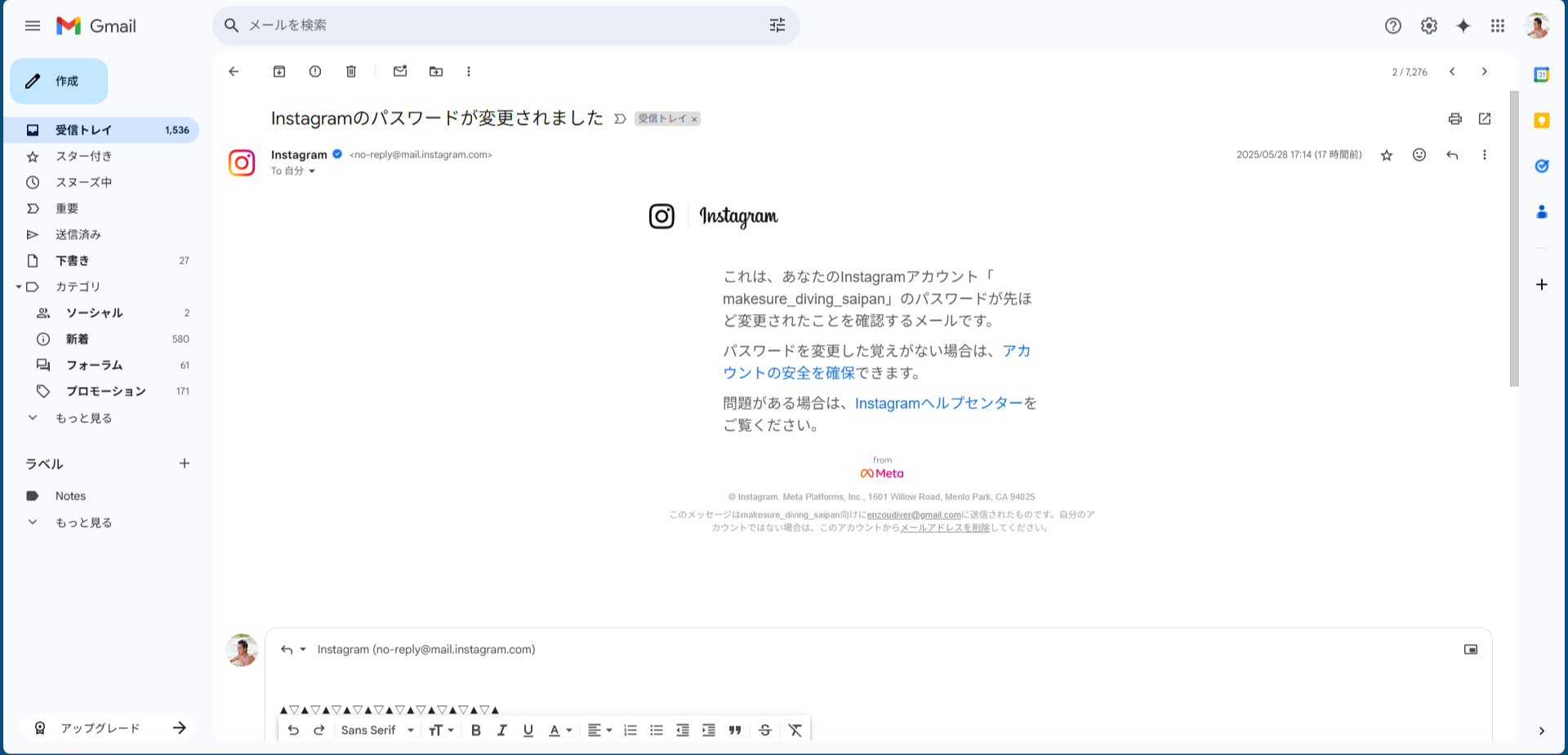Change the reply type dropdown in the reply box

pyautogui.click(x=293, y=650)
